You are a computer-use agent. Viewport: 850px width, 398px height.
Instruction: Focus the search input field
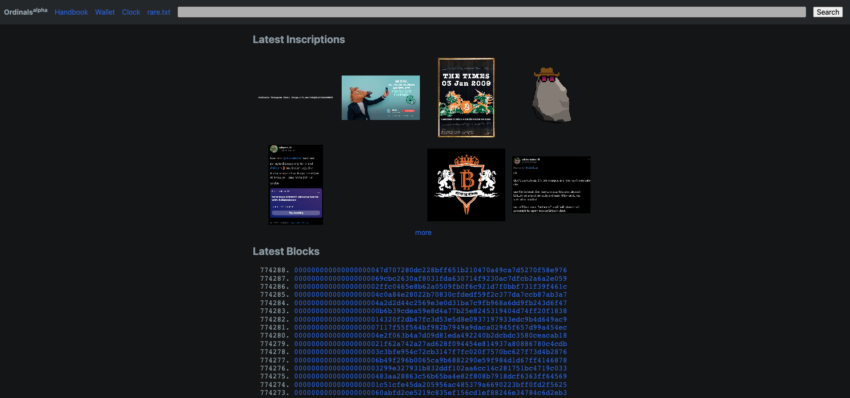pyautogui.click(x=492, y=12)
